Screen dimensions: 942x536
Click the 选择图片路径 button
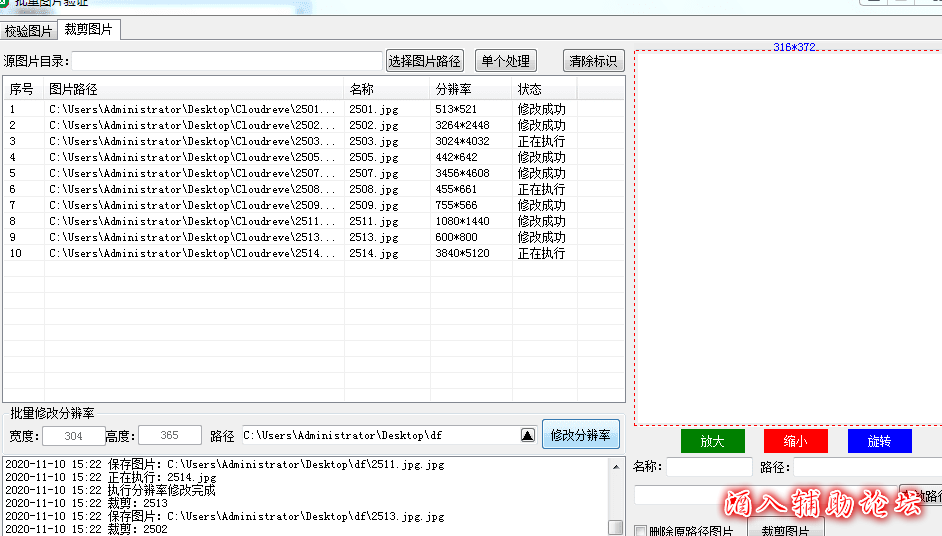(x=425, y=61)
